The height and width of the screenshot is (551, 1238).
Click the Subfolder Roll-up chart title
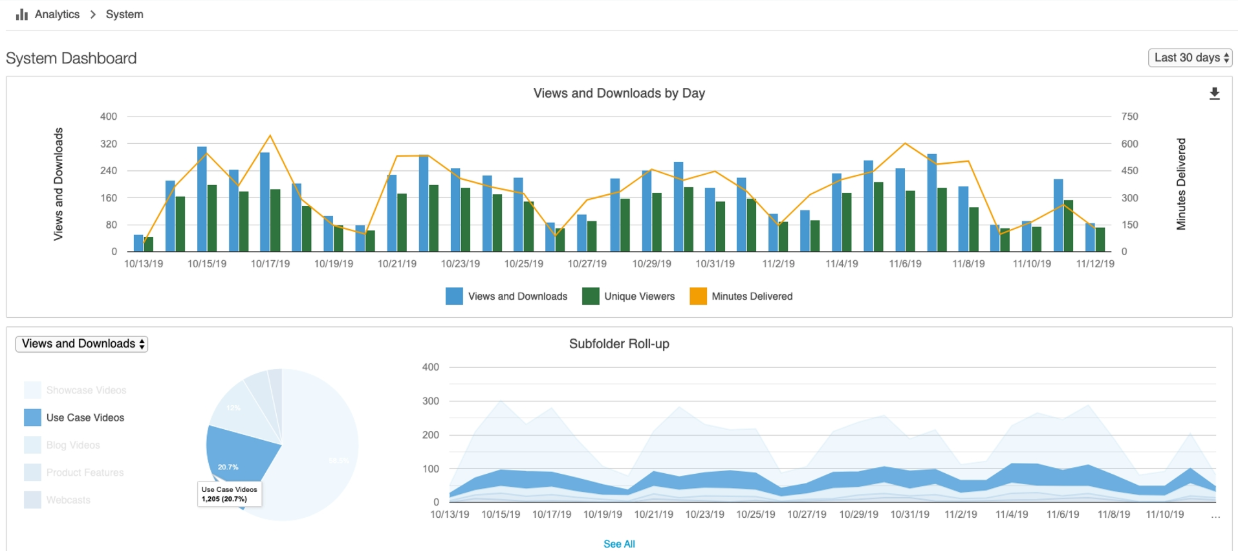[618, 344]
